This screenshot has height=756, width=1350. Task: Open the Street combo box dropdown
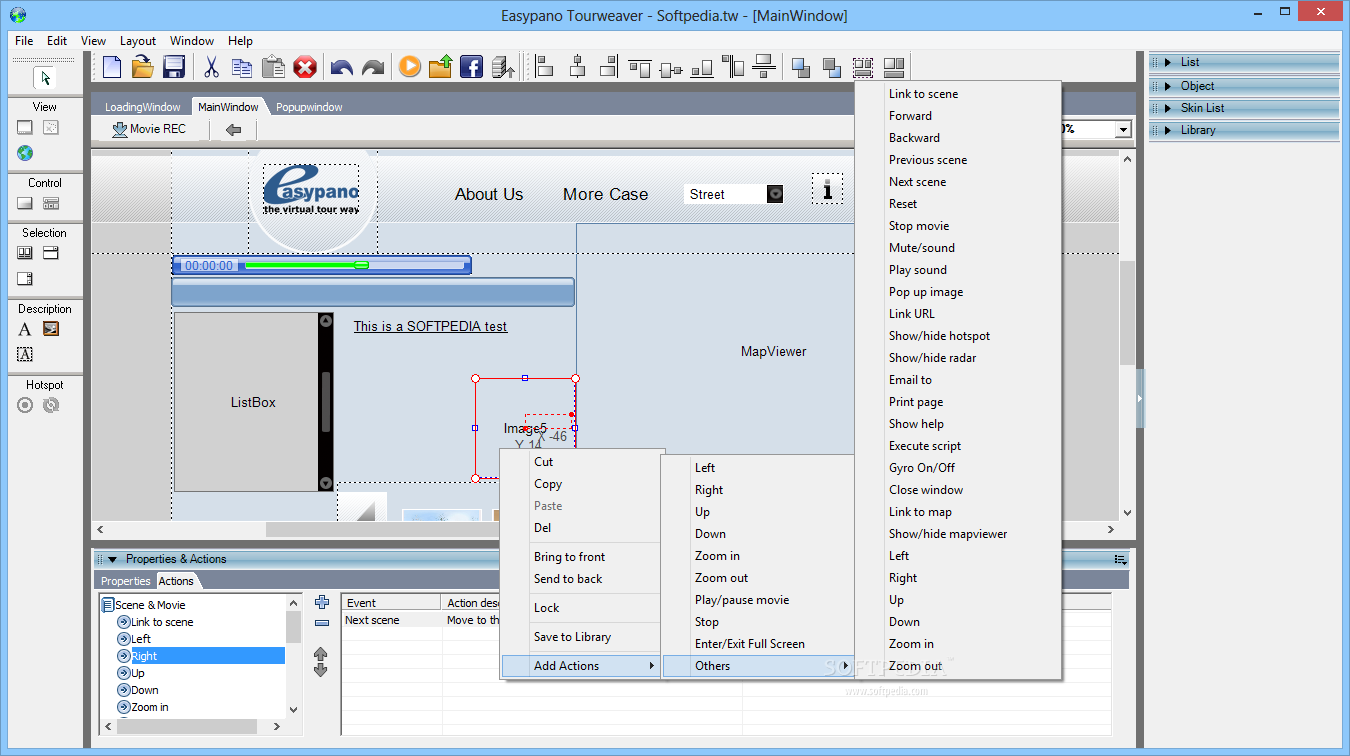[775, 194]
